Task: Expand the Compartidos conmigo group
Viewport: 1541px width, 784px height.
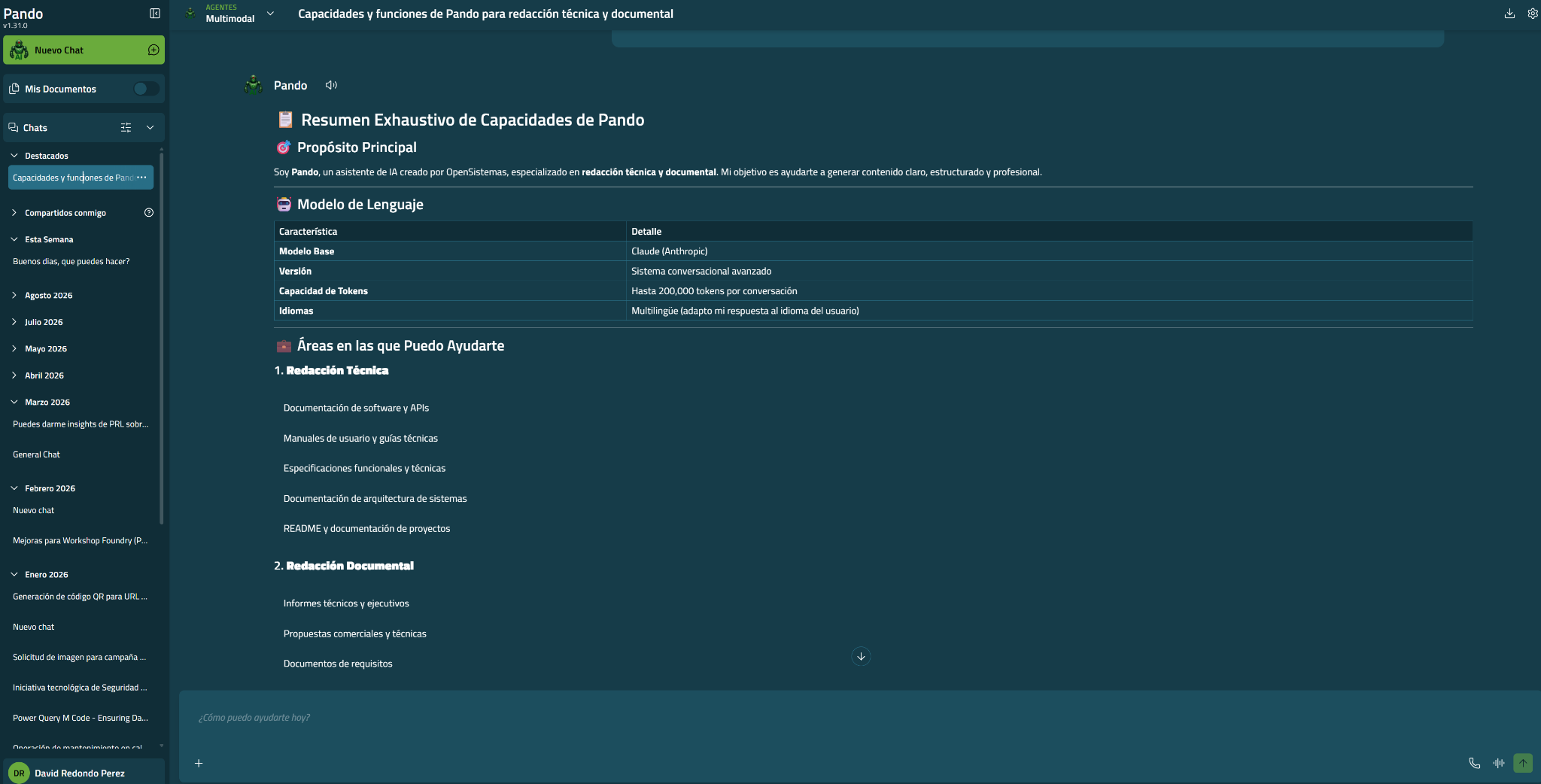Action: (14, 213)
